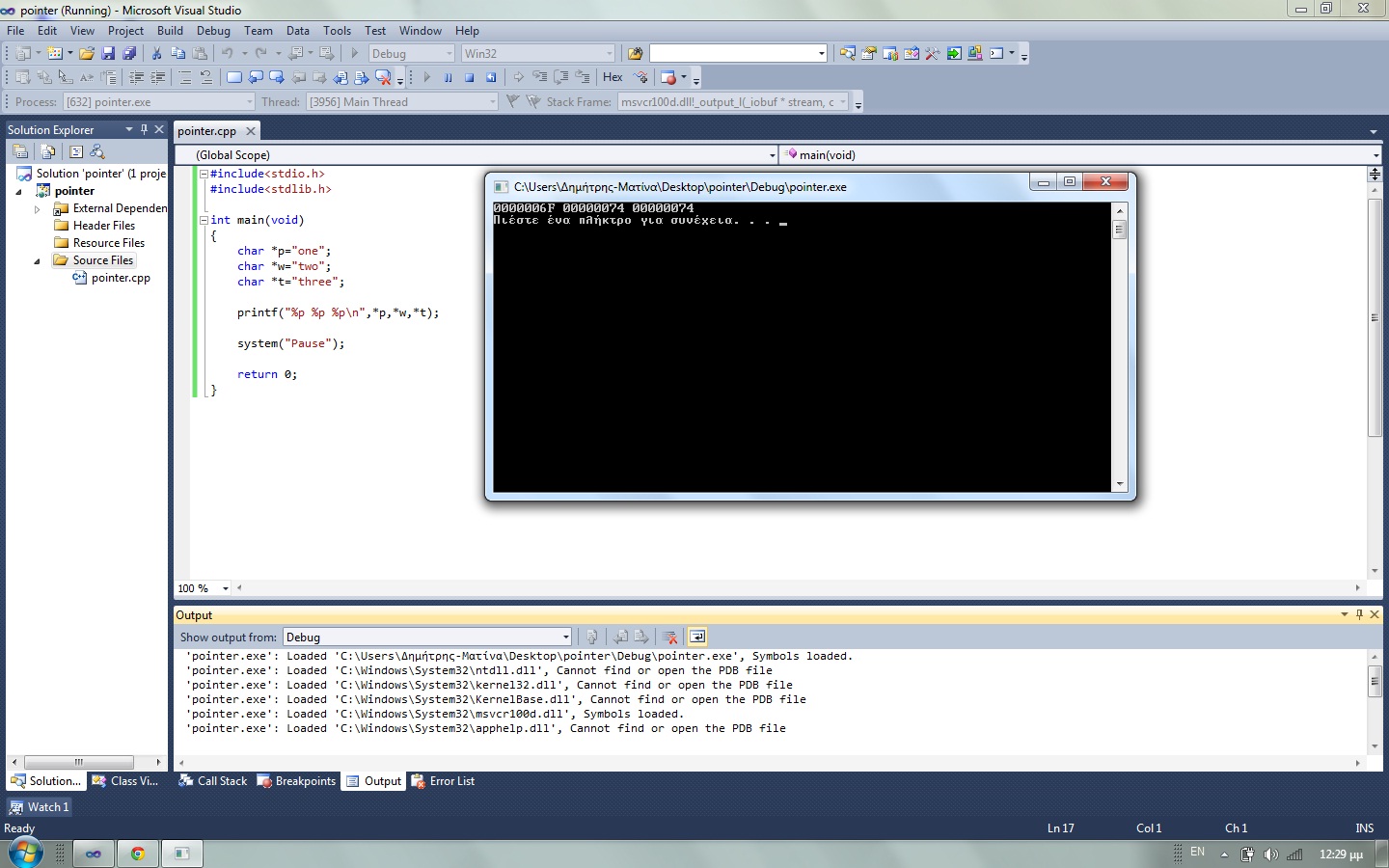The image size is (1389, 868).
Task: Open the Build menu
Action: click(x=170, y=31)
